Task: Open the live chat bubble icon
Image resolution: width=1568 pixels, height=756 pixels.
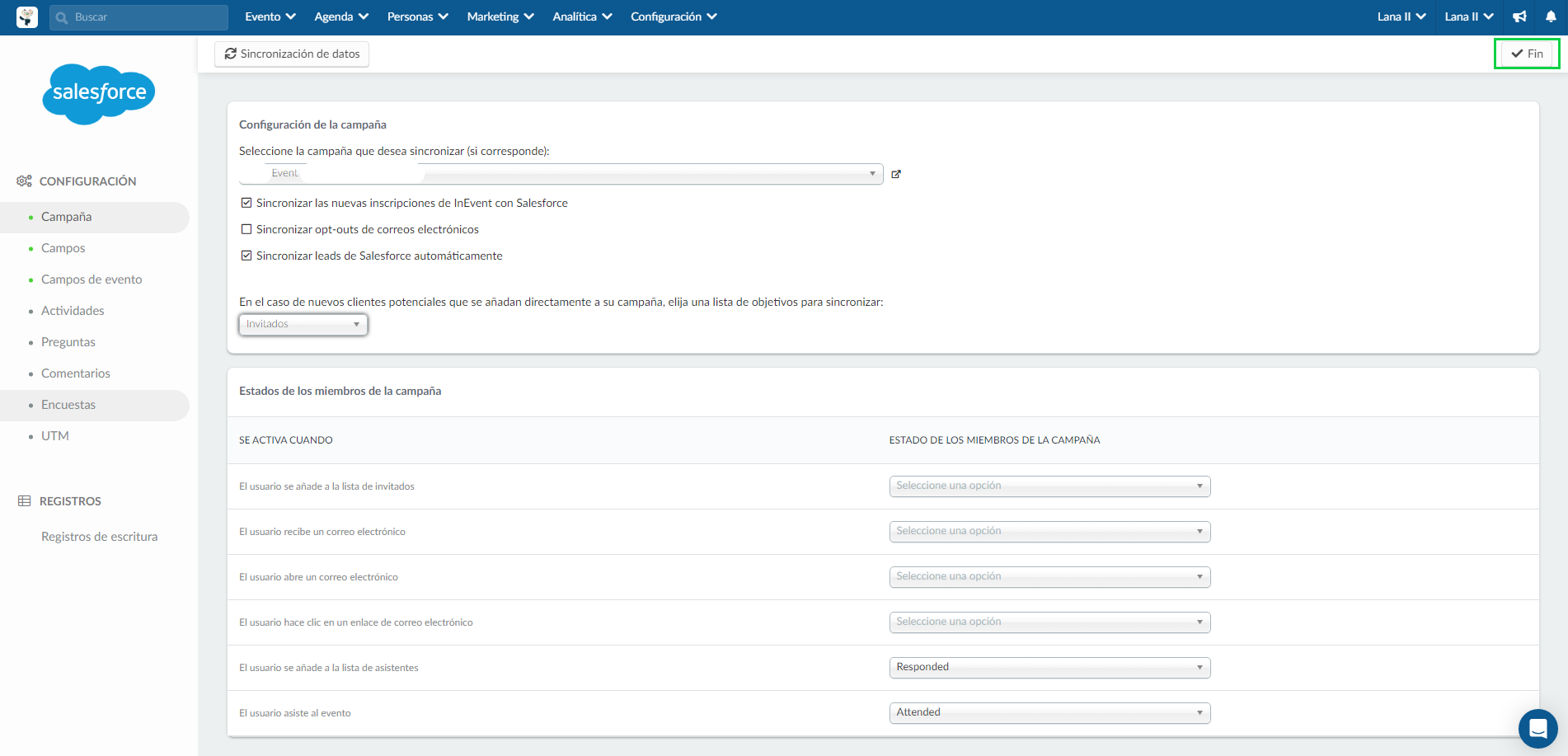Action: click(1538, 729)
